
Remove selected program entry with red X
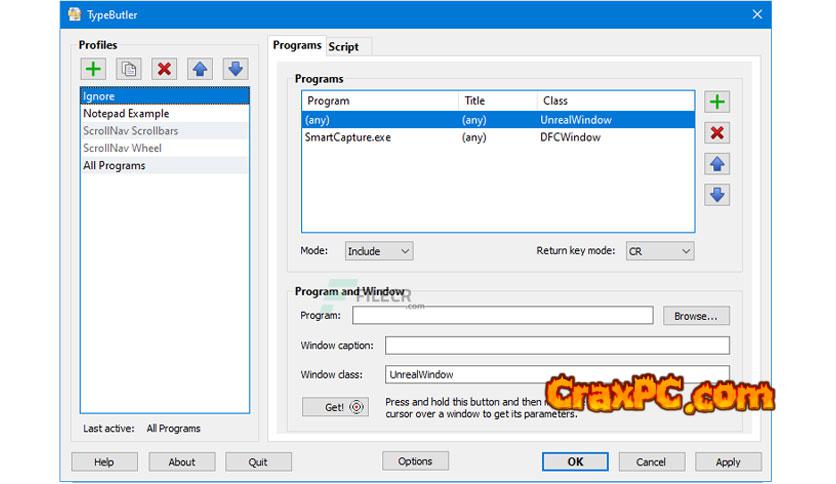(x=717, y=133)
